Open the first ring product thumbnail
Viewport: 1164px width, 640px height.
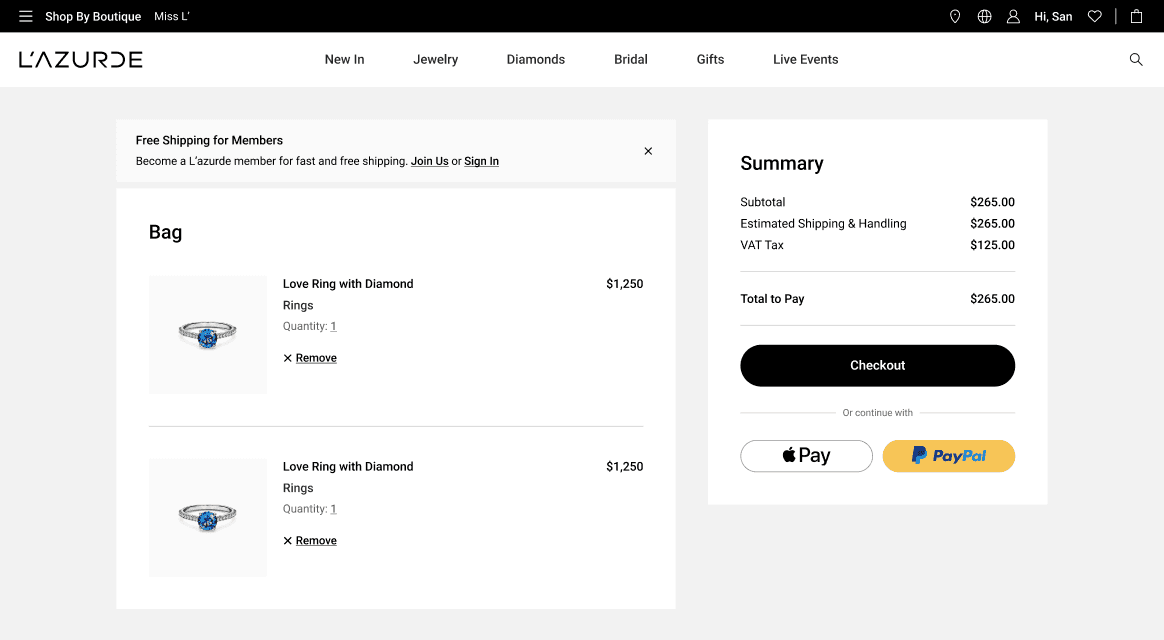[x=208, y=335]
